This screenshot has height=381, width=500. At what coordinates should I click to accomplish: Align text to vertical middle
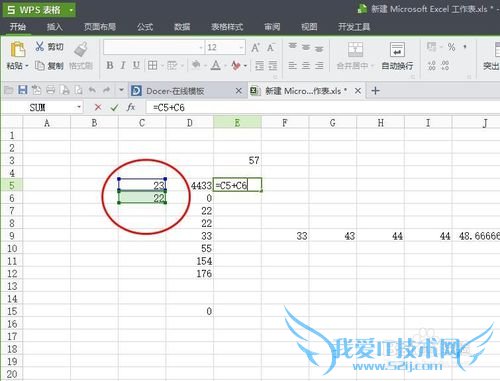[306, 47]
